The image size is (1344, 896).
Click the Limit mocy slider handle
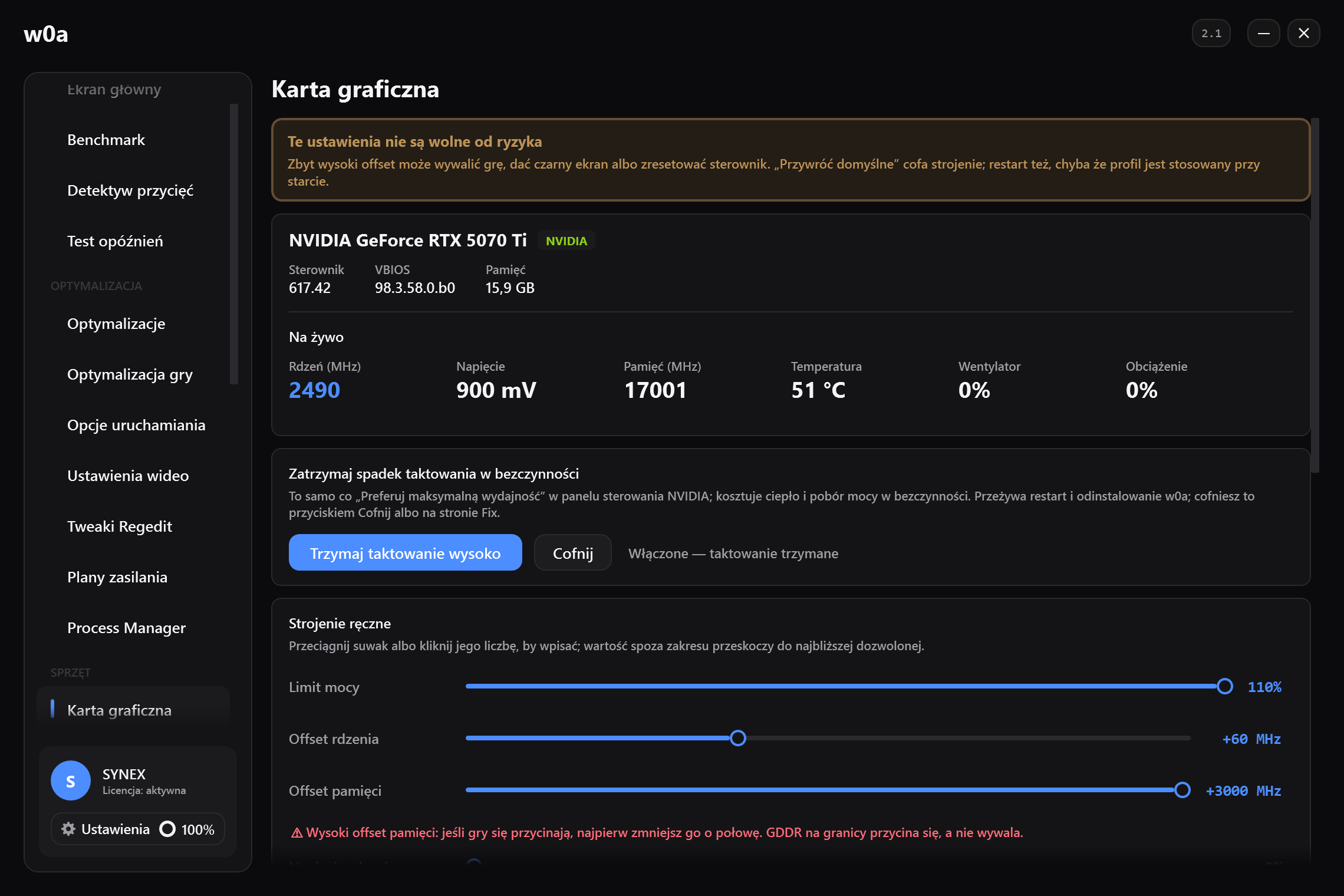(1225, 686)
